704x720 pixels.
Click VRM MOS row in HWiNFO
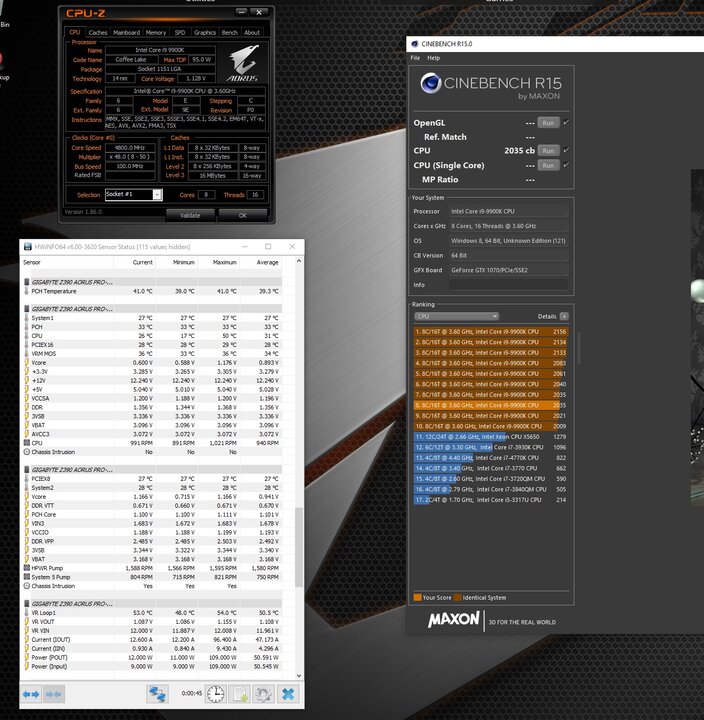(152, 354)
